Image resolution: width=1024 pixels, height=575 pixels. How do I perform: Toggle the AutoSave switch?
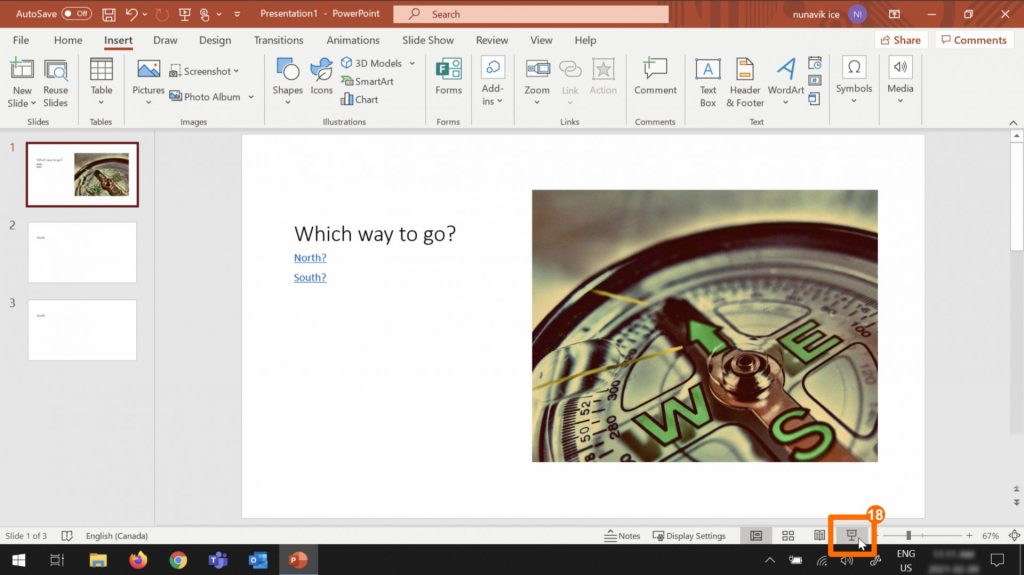tap(76, 14)
